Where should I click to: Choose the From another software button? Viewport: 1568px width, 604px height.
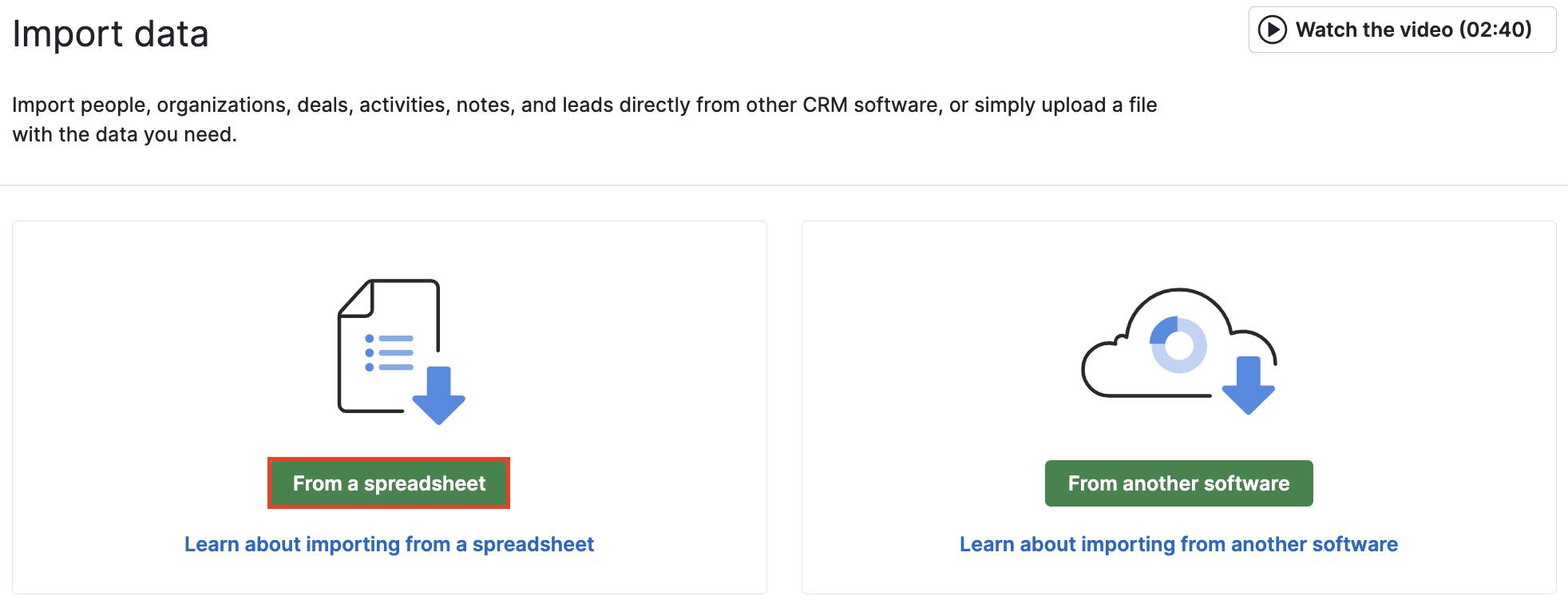click(1178, 483)
